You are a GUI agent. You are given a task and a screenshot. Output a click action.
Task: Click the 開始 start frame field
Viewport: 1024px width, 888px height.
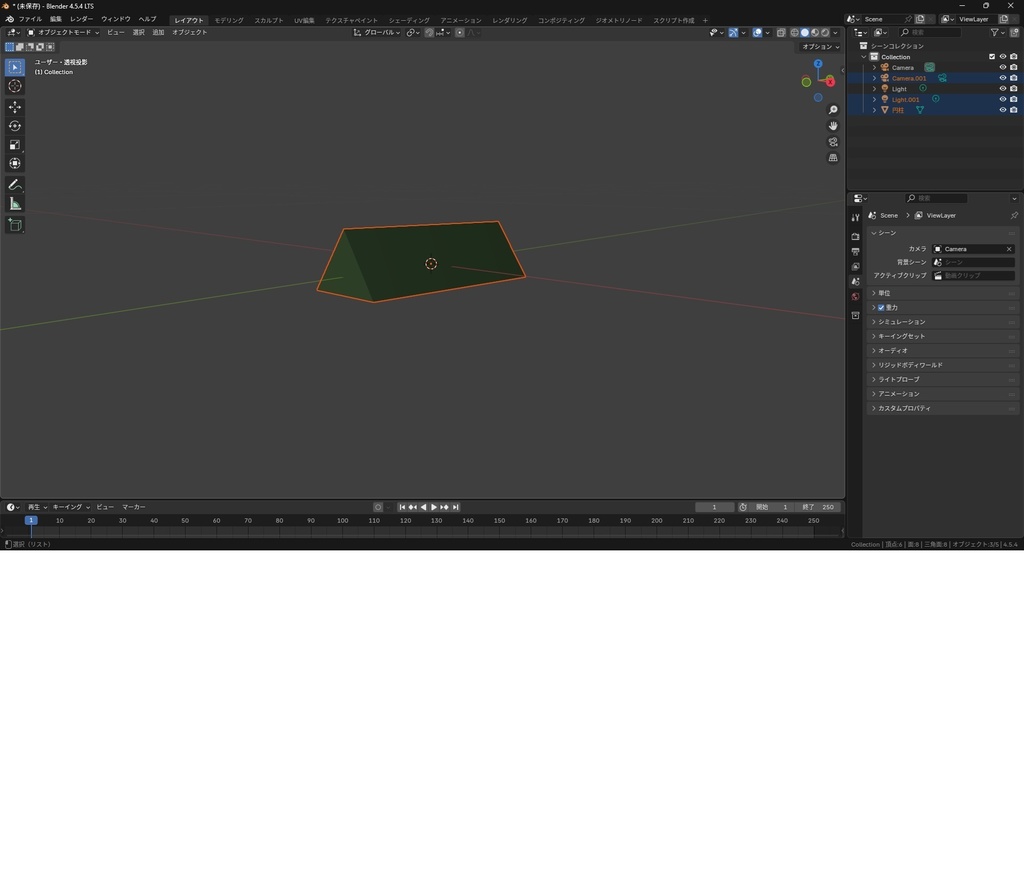[x=773, y=507]
